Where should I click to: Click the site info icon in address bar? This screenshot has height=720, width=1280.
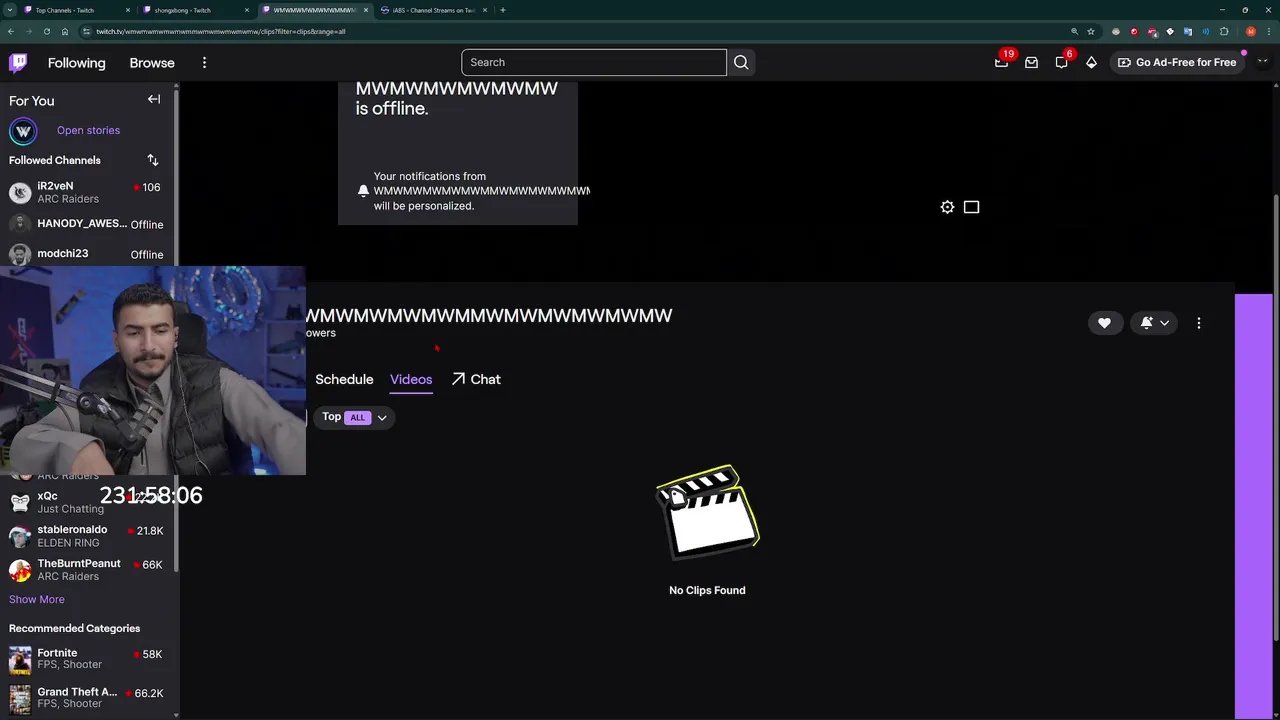84,31
